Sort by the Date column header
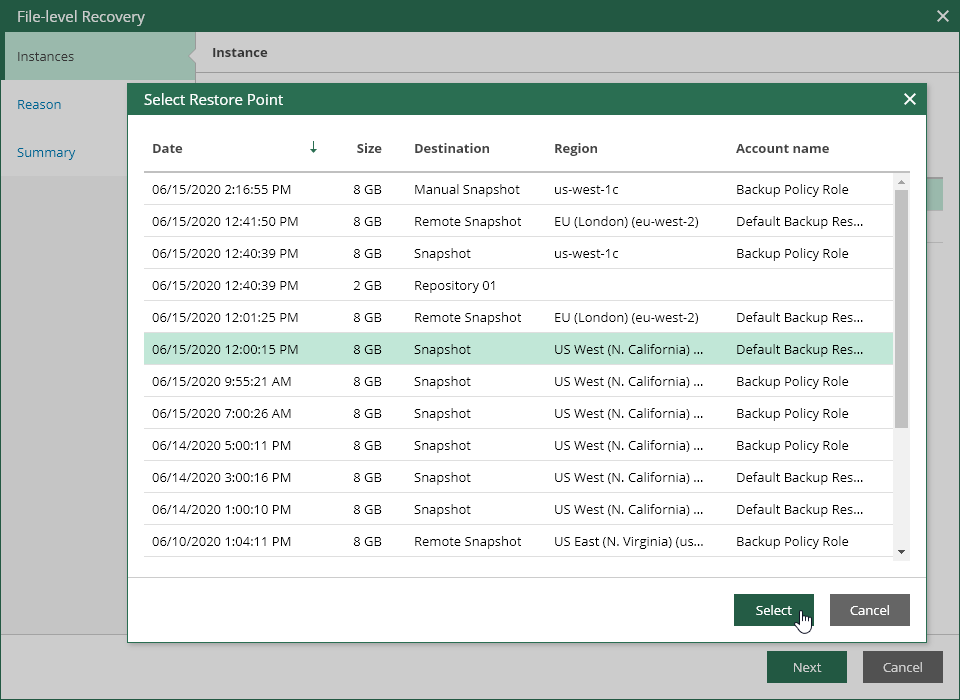This screenshot has height=700, width=960. click(167, 148)
